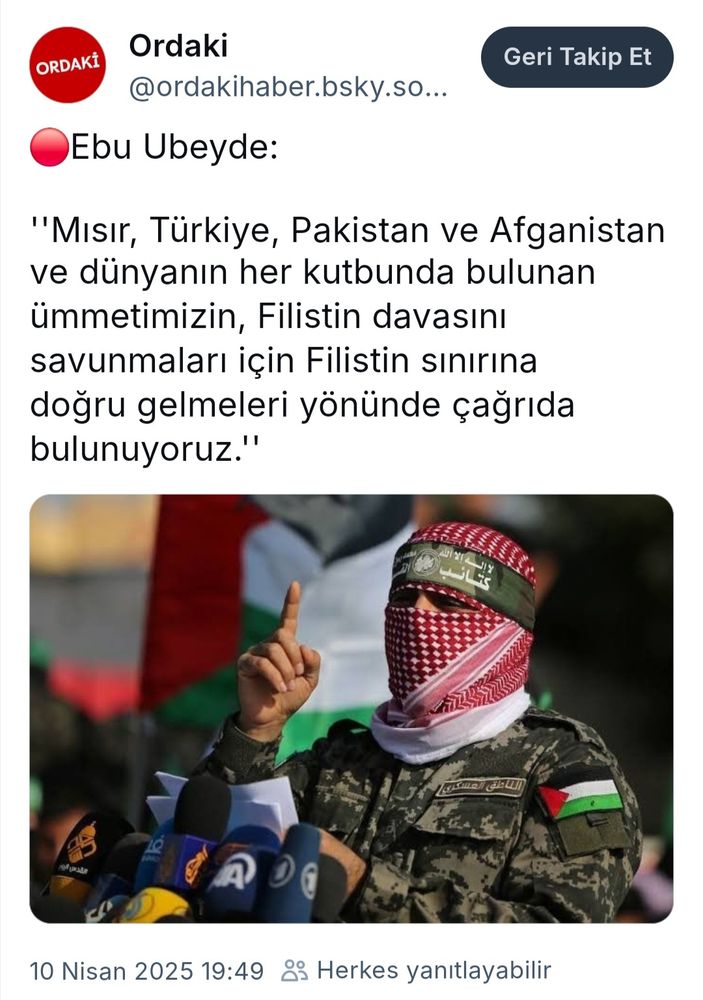Viewport: 703px width, 1000px height.
Task: Click the Ordaki display name
Action: click(178, 46)
